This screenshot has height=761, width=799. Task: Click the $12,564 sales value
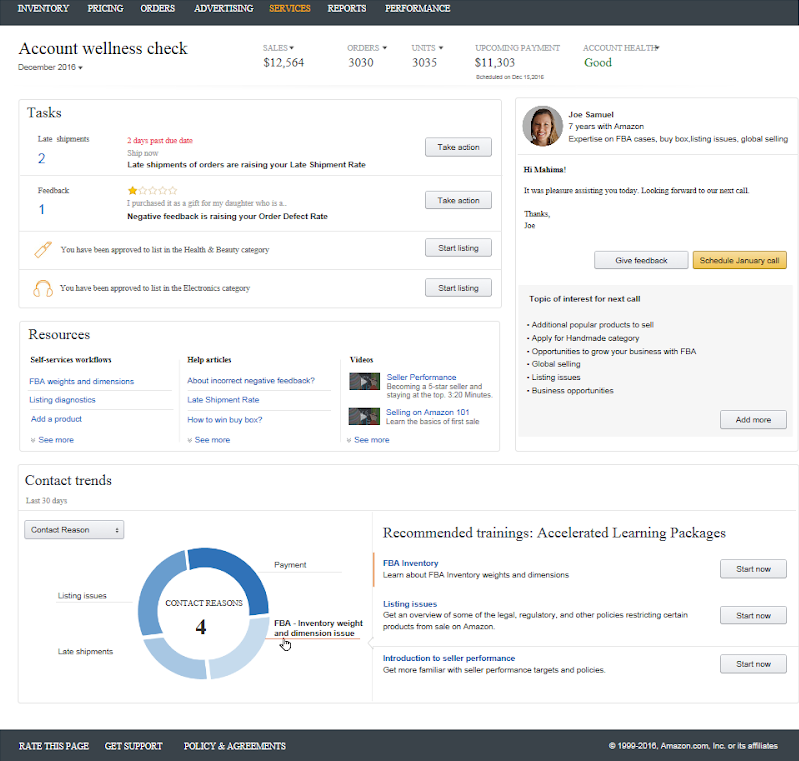(283, 63)
